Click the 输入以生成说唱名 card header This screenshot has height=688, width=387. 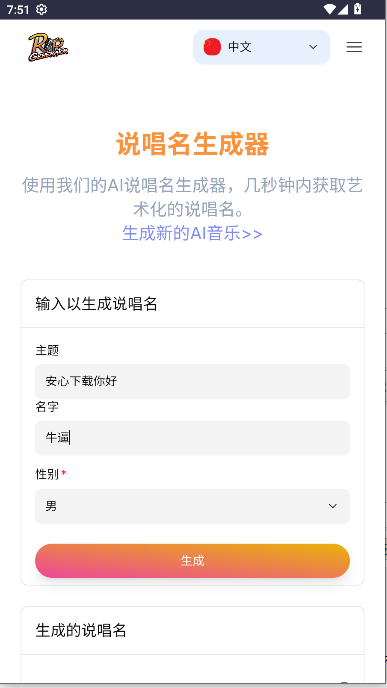click(192, 304)
